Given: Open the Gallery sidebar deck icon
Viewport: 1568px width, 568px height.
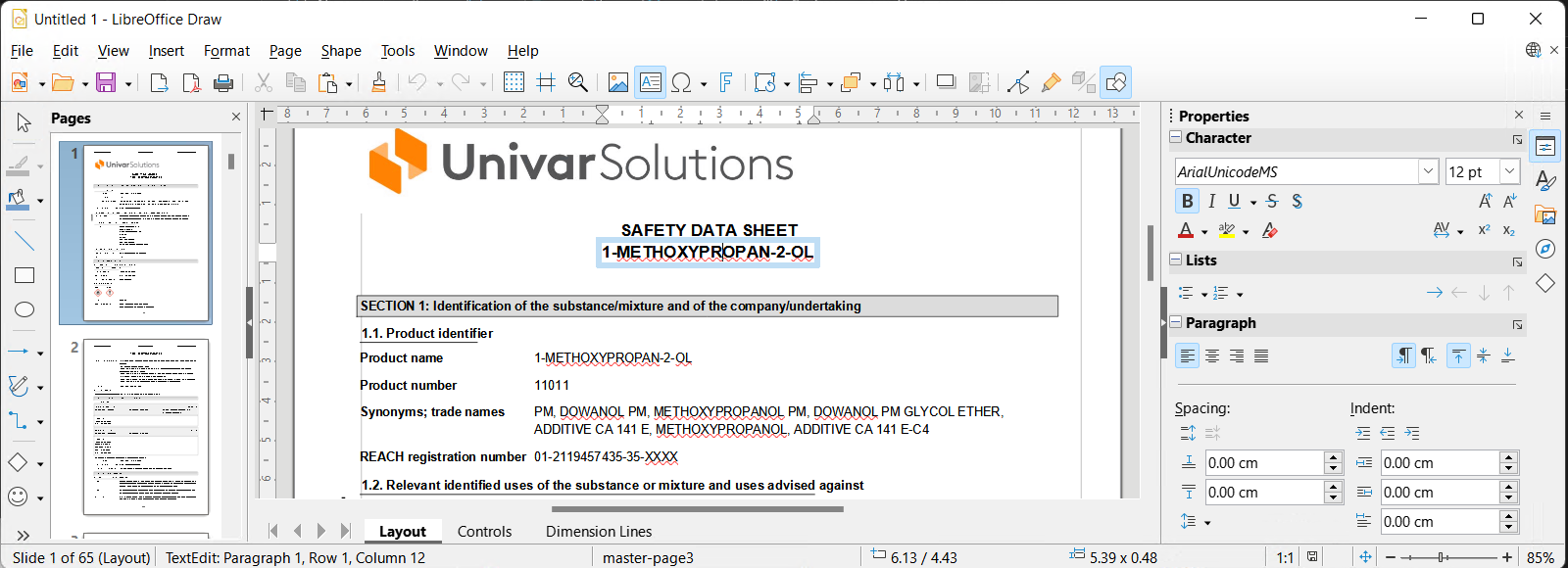Looking at the screenshot, I should [x=1545, y=214].
